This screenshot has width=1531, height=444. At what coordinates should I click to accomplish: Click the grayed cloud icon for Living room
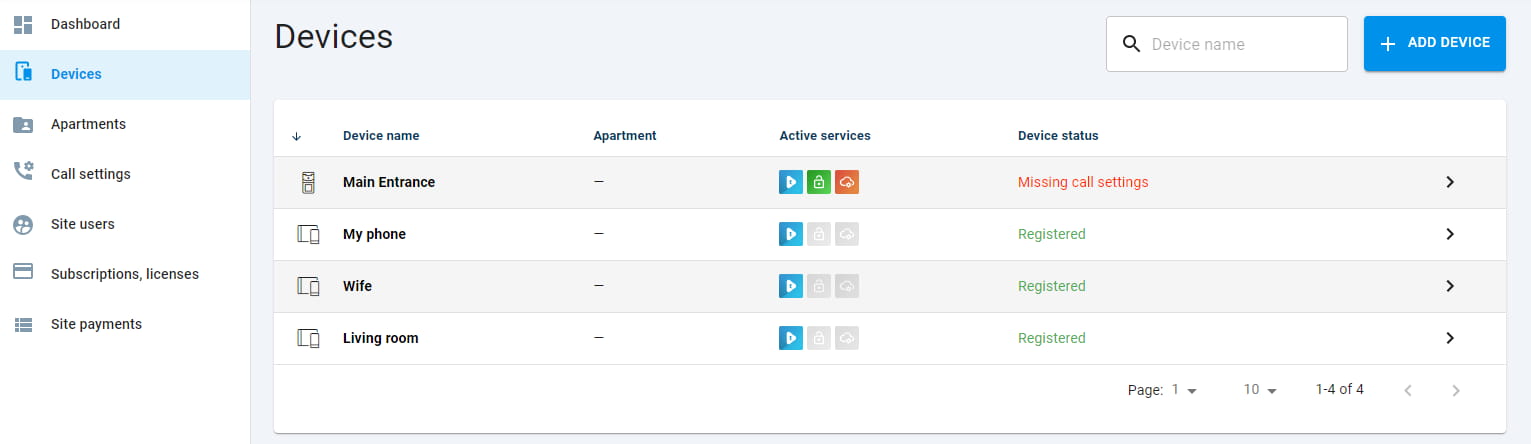point(847,338)
